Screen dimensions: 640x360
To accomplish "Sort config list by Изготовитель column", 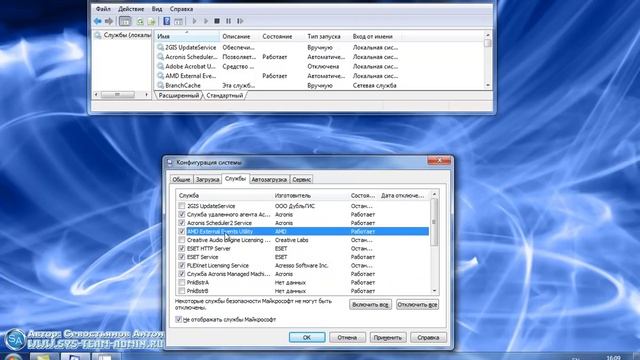I will tap(311, 196).
